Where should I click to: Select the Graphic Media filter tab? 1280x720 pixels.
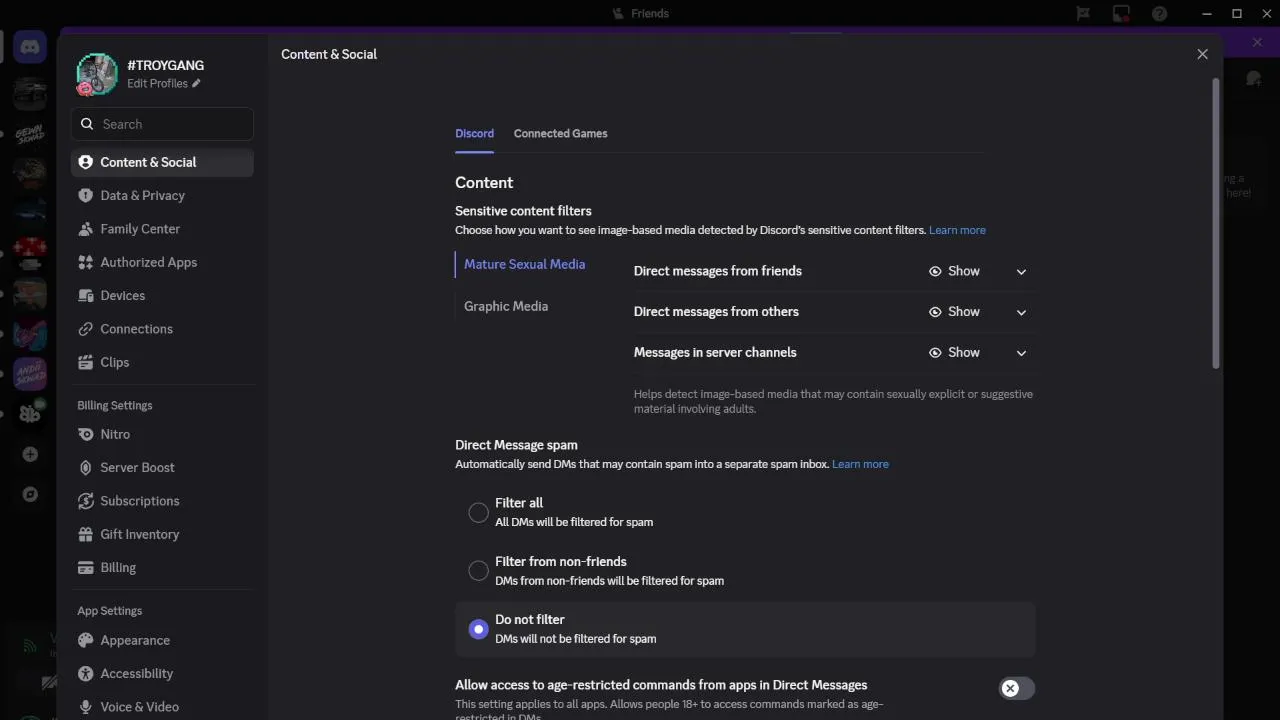[506, 306]
